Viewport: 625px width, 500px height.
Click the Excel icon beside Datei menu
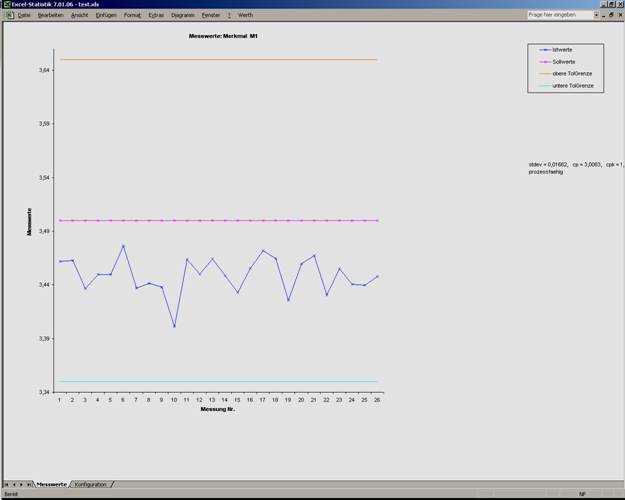pos(7,15)
